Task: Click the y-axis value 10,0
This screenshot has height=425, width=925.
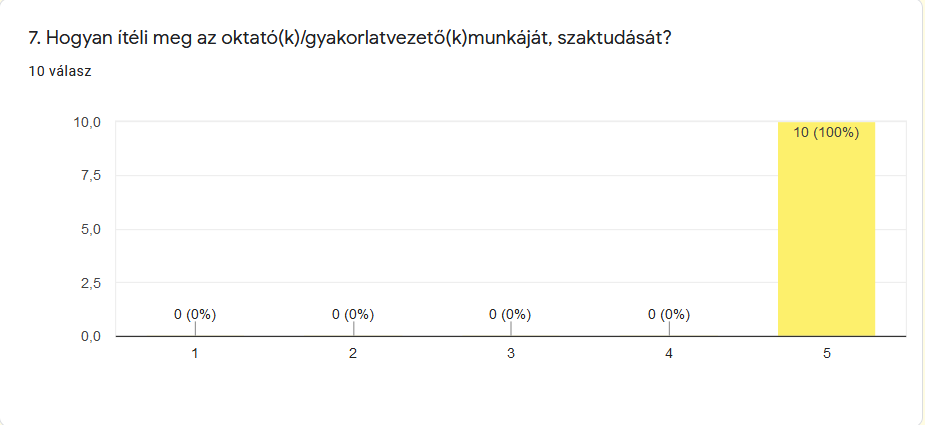Action: (87, 122)
